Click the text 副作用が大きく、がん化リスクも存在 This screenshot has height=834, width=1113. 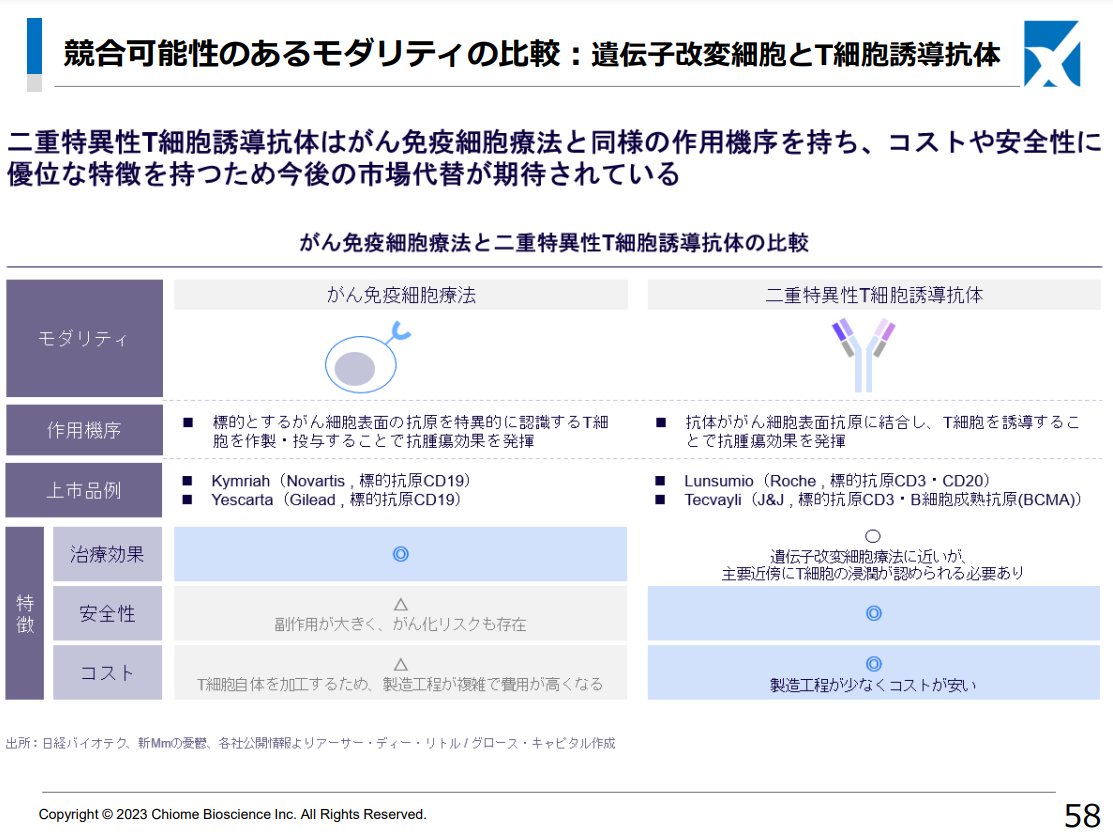click(400, 624)
